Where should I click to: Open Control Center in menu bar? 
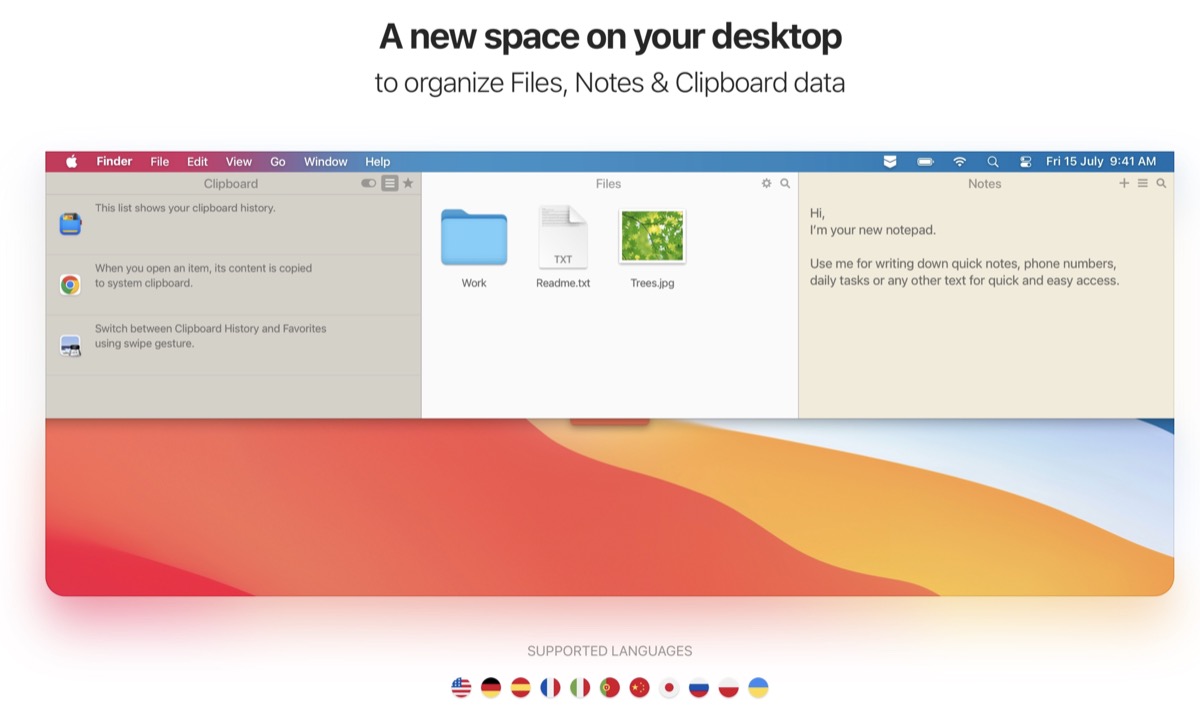(x=1025, y=162)
